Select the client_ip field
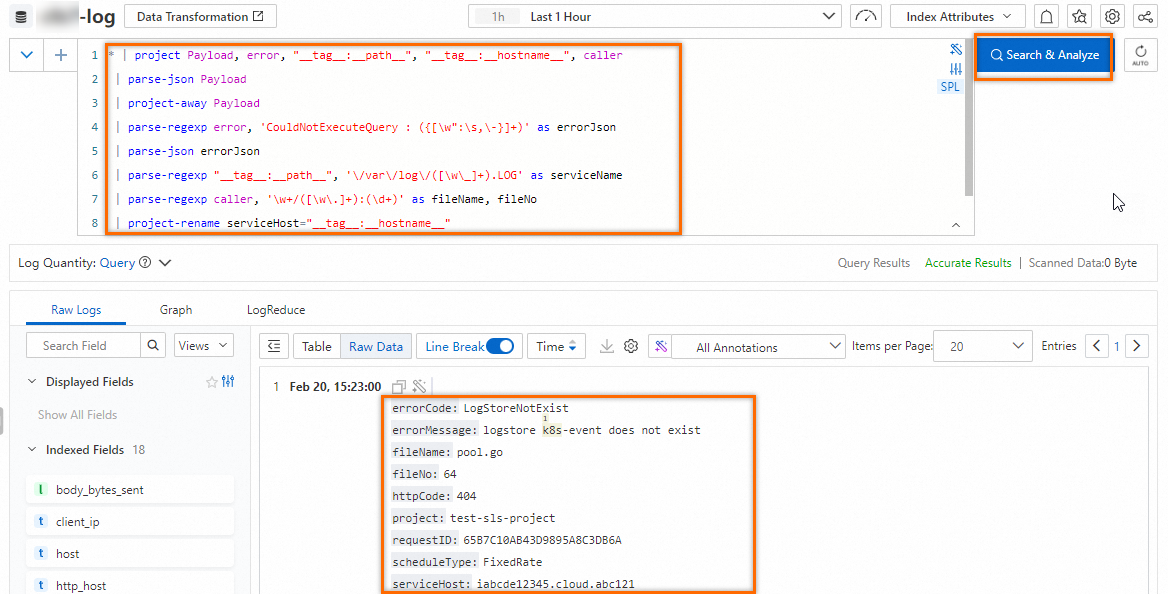Viewport: 1168px width, 594px height. click(x=130, y=522)
